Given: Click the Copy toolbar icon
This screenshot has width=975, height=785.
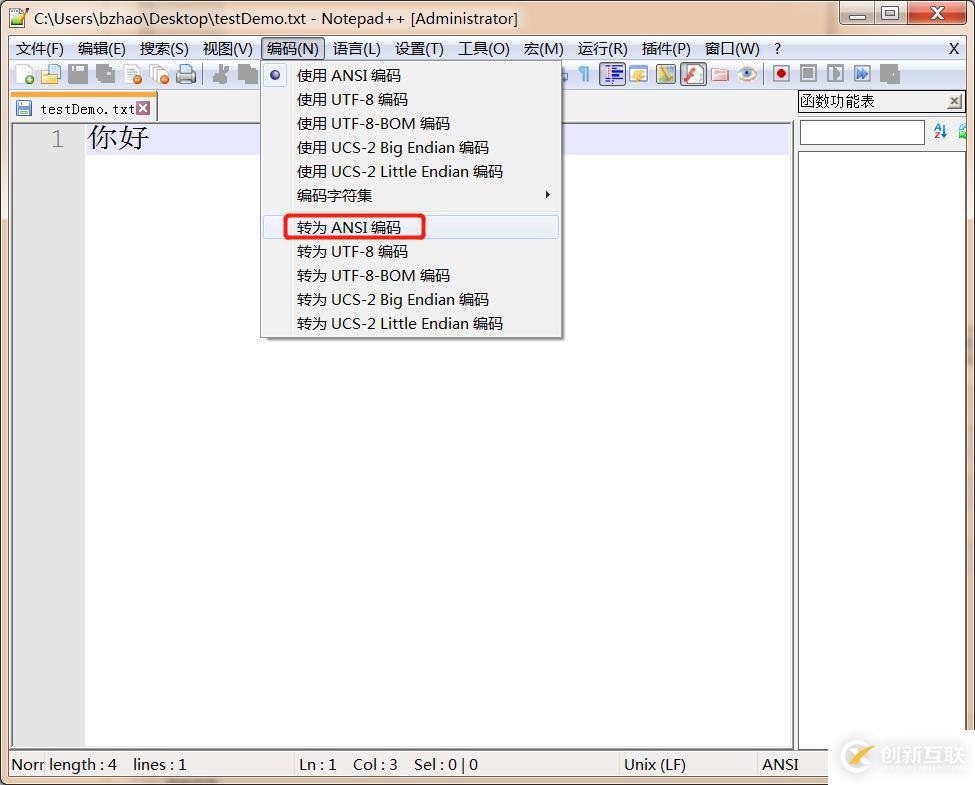Looking at the screenshot, I should tap(247, 75).
